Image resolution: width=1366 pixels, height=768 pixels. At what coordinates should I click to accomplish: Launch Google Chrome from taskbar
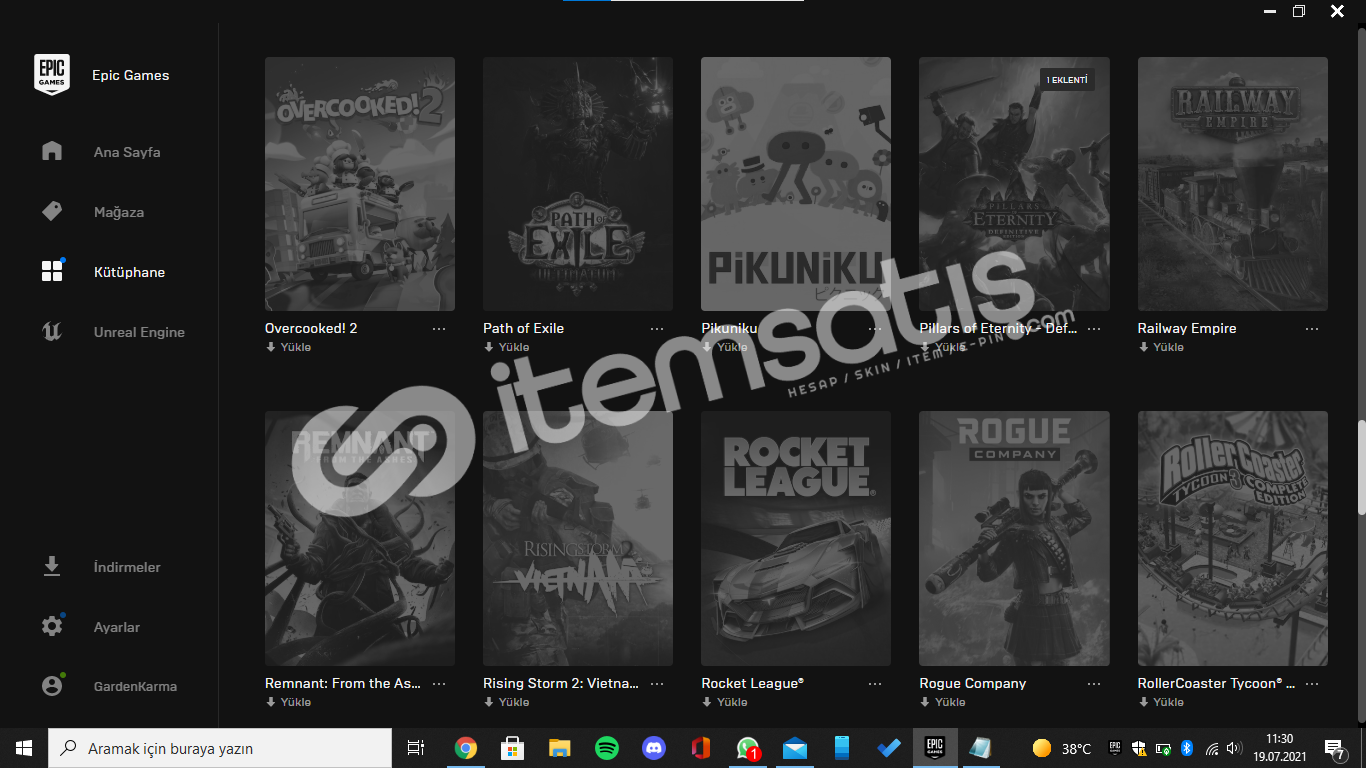(x=465, y=748)
